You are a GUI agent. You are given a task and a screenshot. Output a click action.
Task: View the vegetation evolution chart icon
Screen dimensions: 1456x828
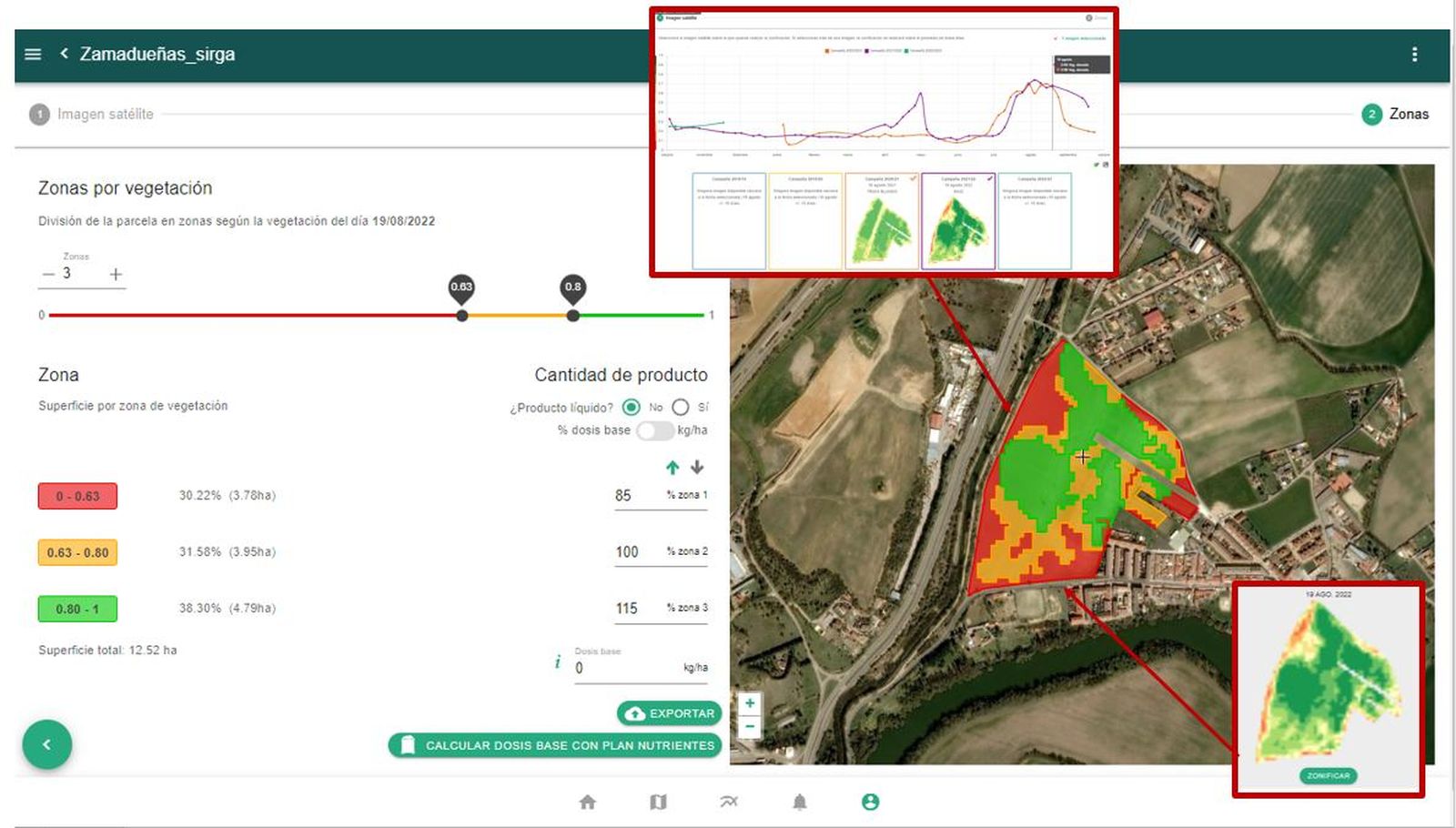pos(729,802)
